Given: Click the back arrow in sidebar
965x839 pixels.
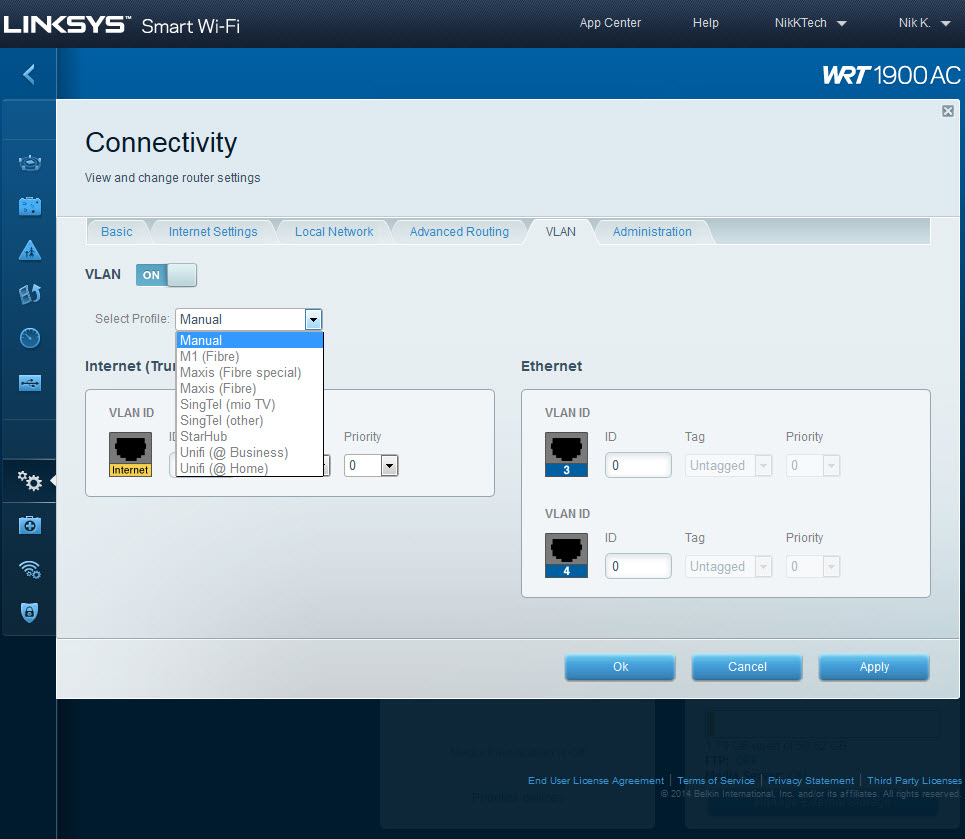Looking at the screenshot, I should [x=29, y=74].
